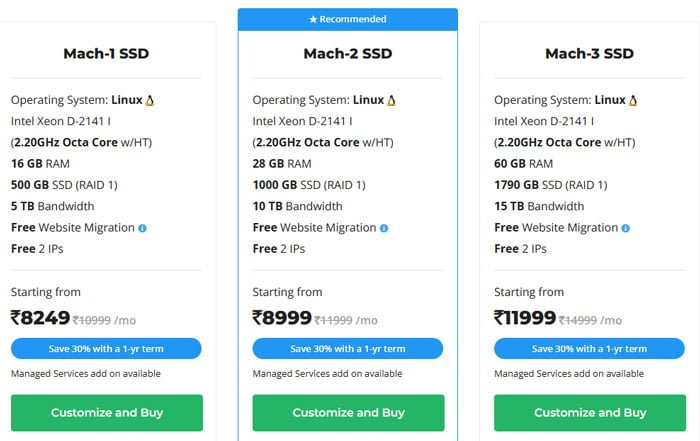Image resolution: width=700 pixels, height=441 pixels.
Task: Click Linux penguin icon in Mach-2 plan
Action: click(x=392, y=100)
